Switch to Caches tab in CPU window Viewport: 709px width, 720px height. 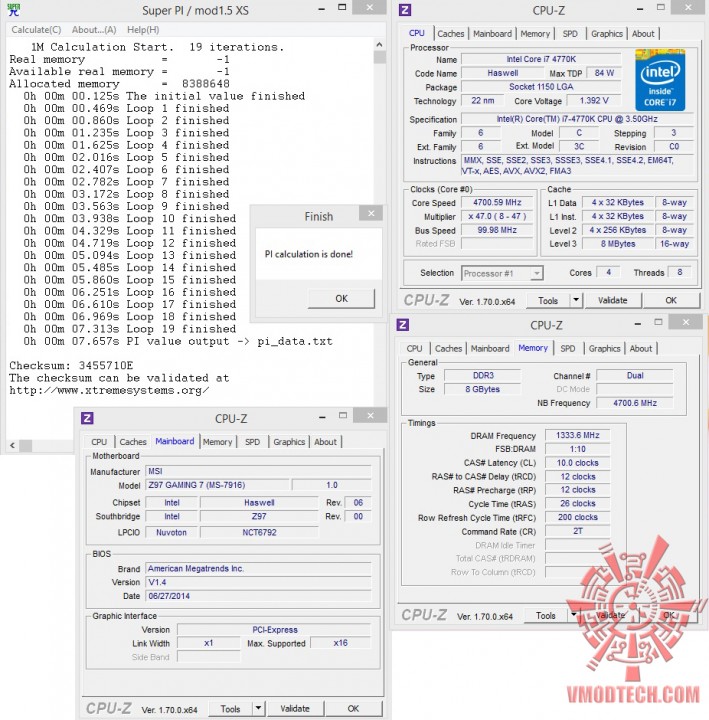(450, 34)
